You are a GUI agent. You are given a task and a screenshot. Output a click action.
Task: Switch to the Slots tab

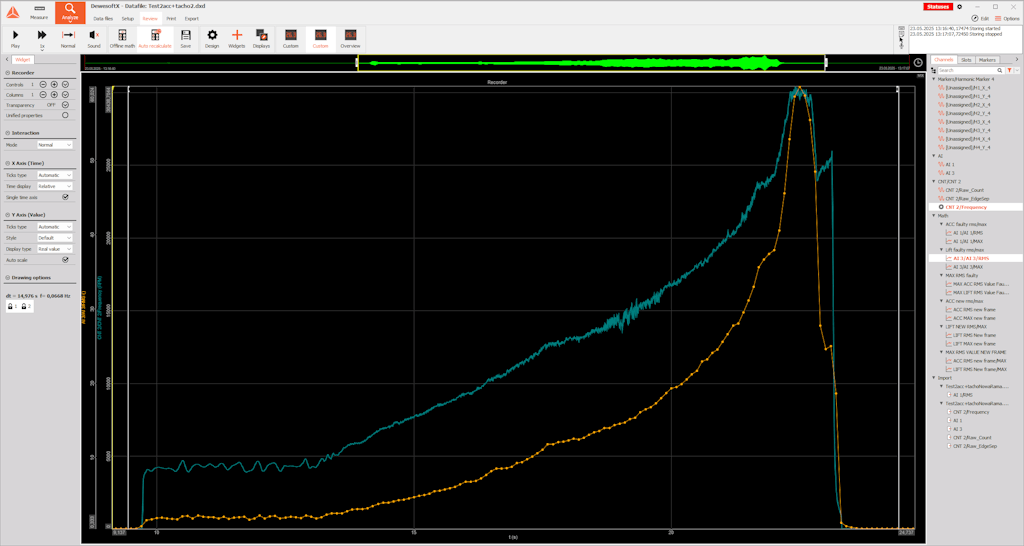966,60
